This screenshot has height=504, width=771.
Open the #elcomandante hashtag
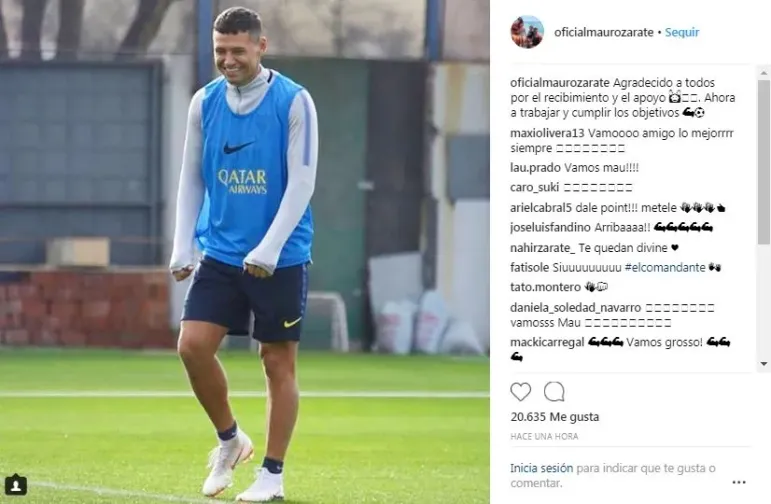pyautogui.click(x=665, y=267)
